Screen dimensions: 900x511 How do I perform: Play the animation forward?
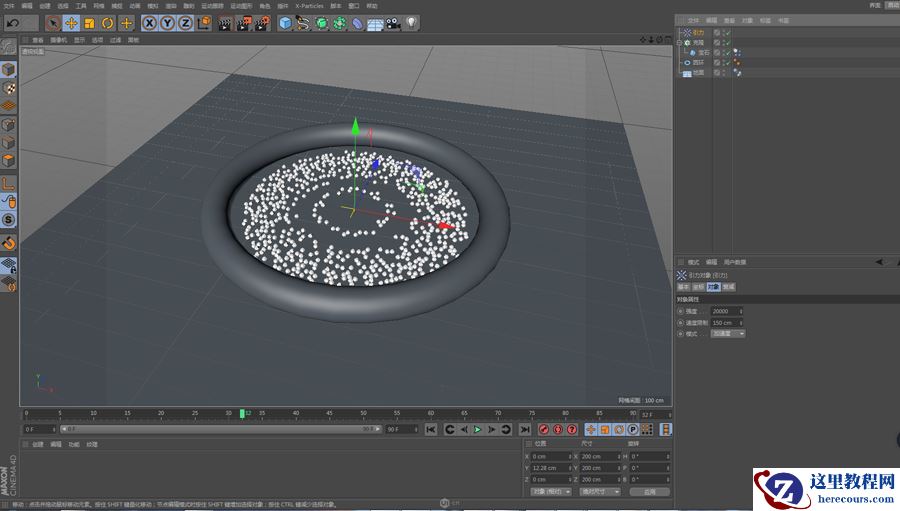[x=478, y=429]
